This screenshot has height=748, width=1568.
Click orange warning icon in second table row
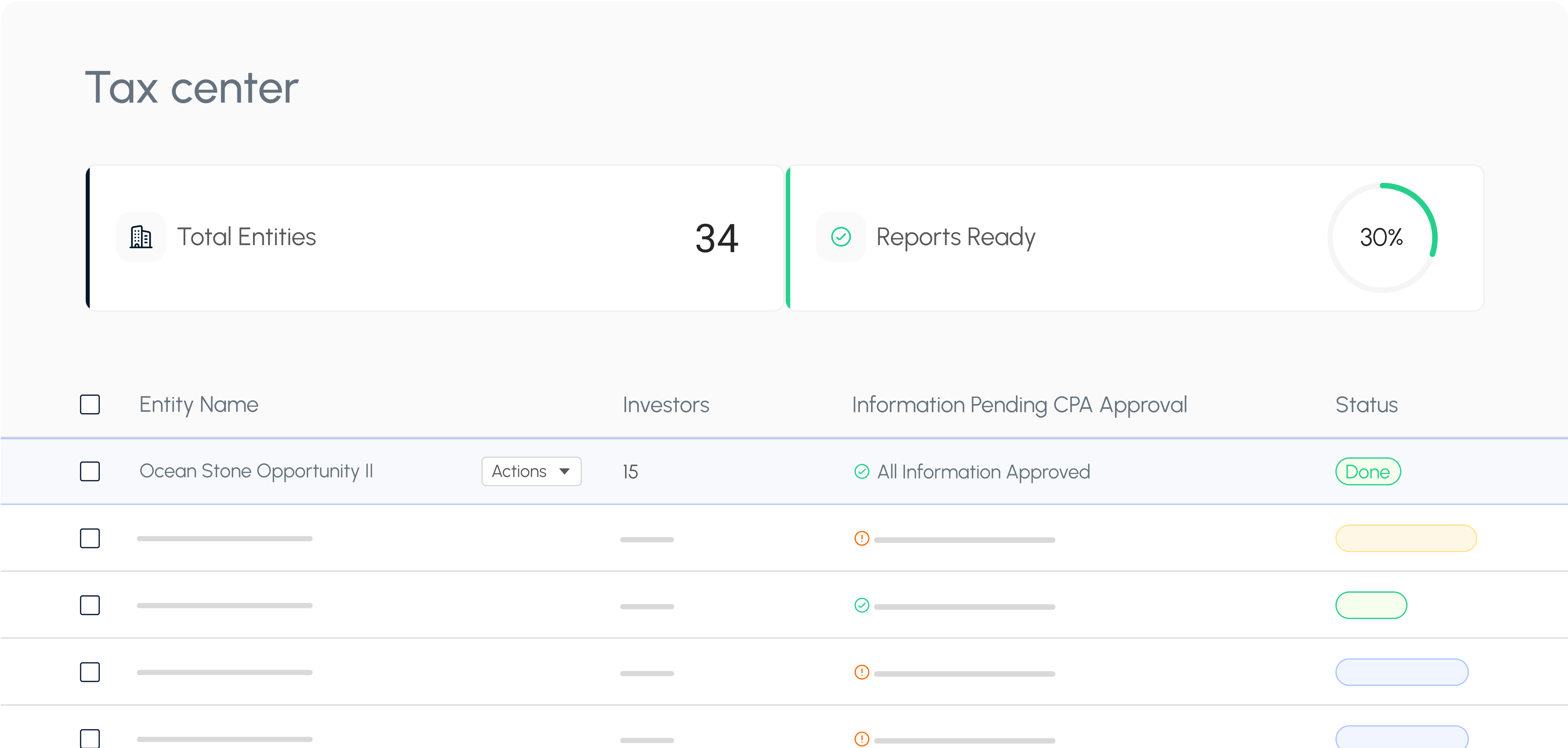pyautogui.click(x=861, y=539)
